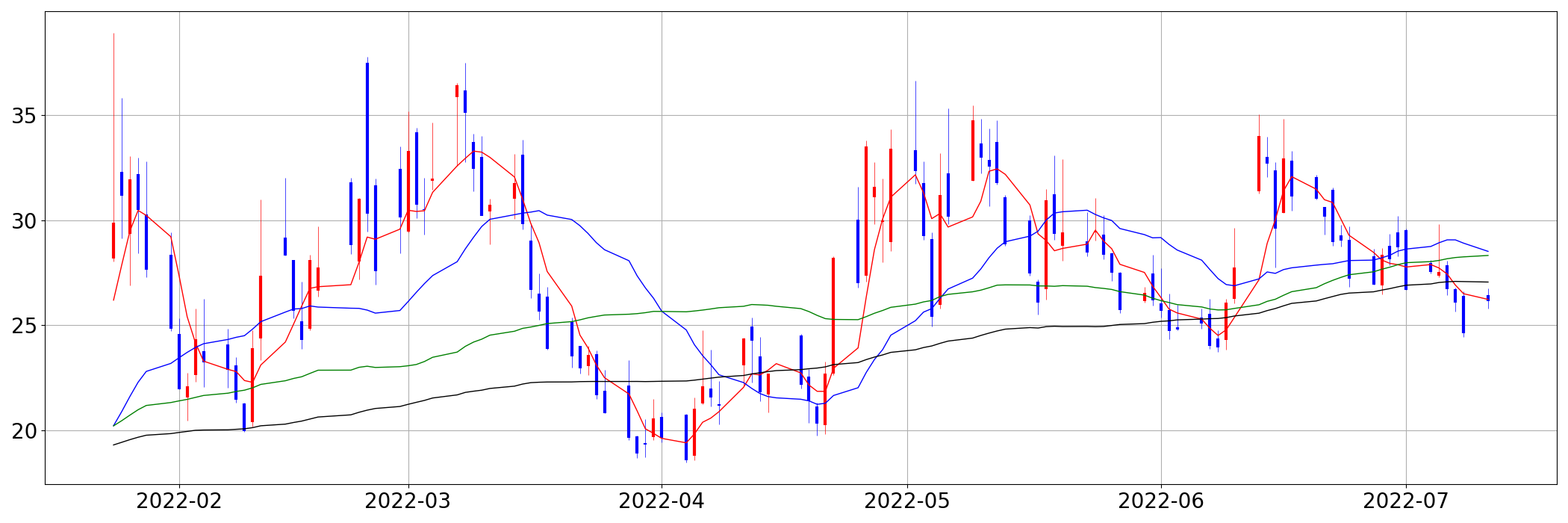Click the x-axis date label 2022-04
The height and width of the screenshot is (523, 1568).
tap(662, 501)
